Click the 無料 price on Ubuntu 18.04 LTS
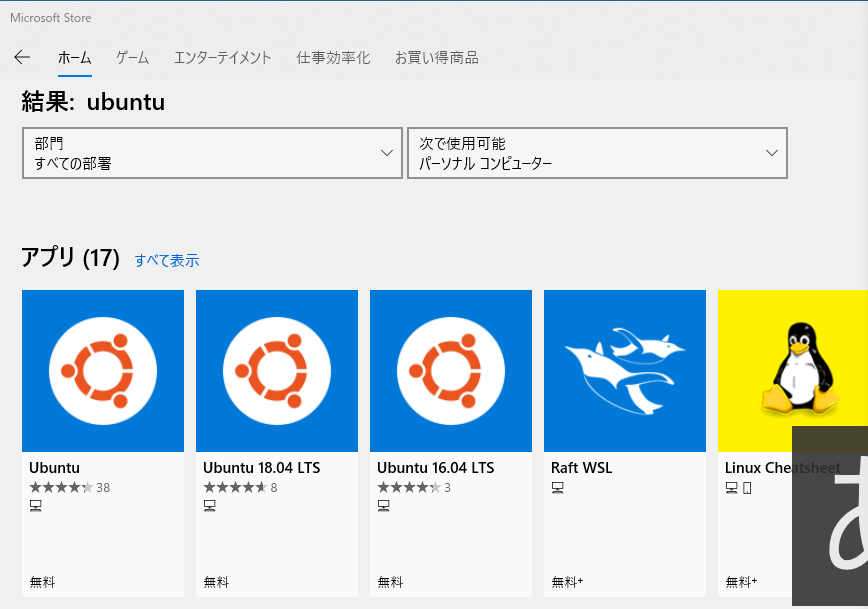This screenshot has height=609, width=868. click(x=216, y=582)
